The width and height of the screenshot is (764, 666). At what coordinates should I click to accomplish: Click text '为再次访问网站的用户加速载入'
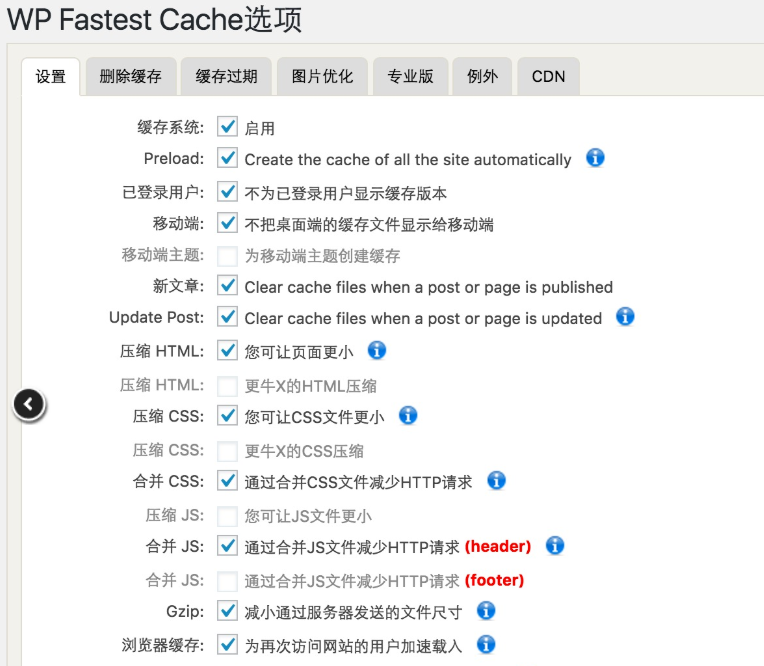coord(353,646)
